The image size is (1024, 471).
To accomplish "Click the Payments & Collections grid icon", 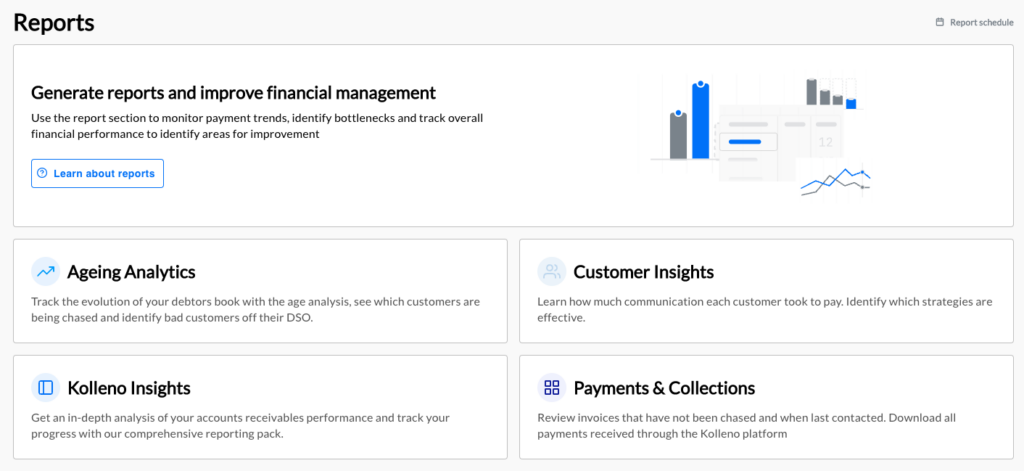I will coord(552,388).
